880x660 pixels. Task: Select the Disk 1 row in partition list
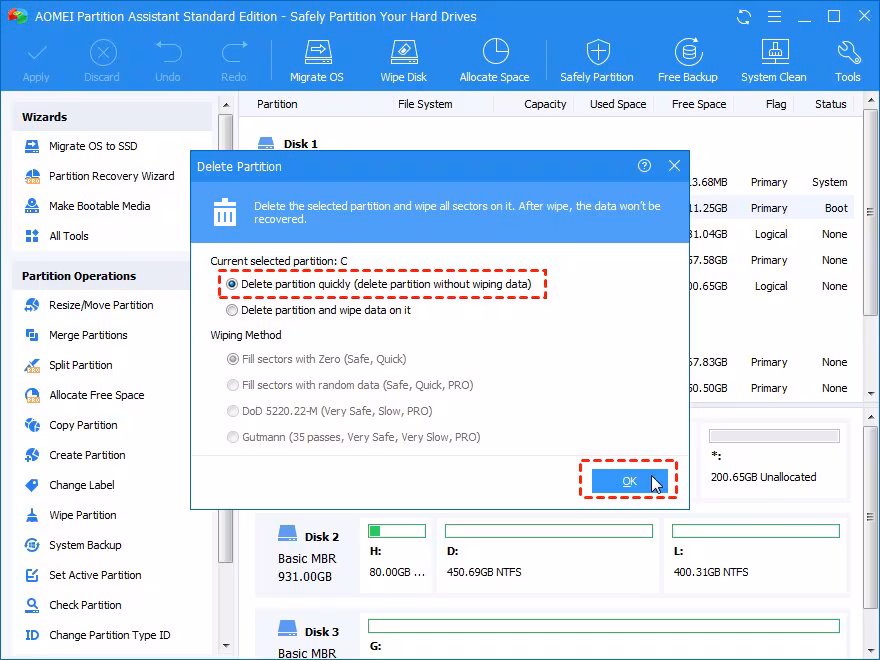[x=288, y=144]
